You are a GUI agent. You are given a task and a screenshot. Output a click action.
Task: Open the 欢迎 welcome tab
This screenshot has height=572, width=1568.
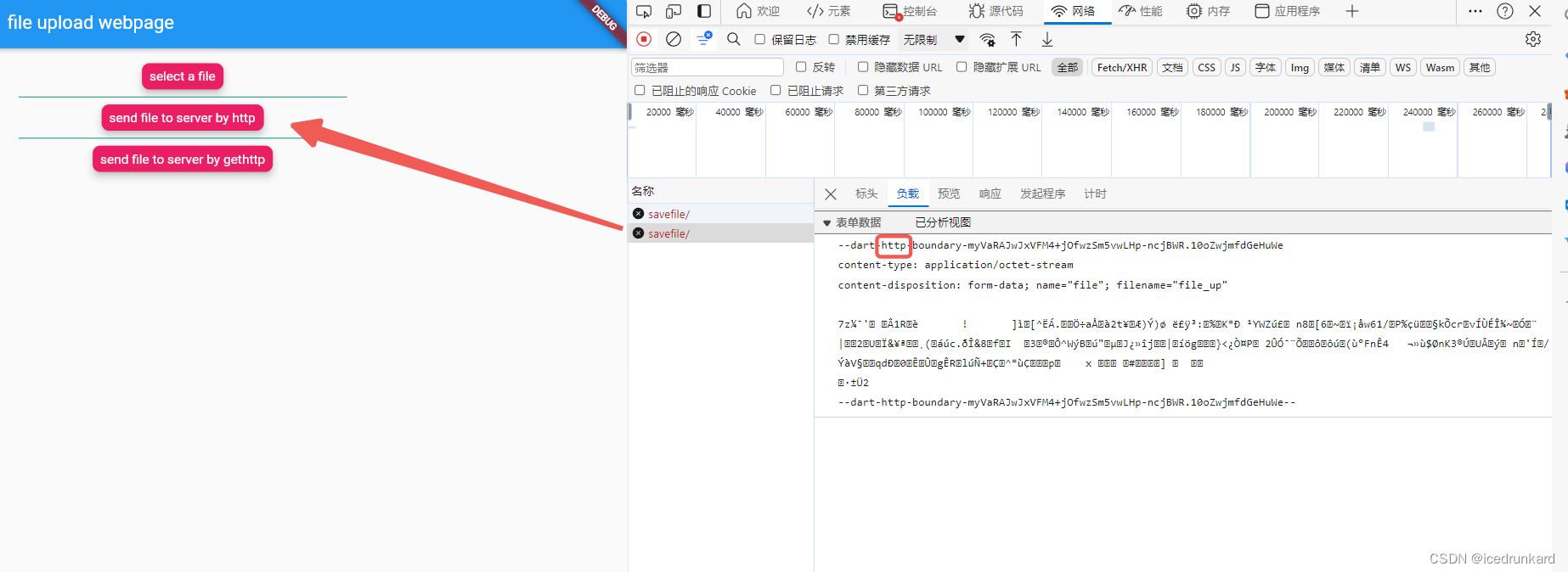tap(758, 11)
